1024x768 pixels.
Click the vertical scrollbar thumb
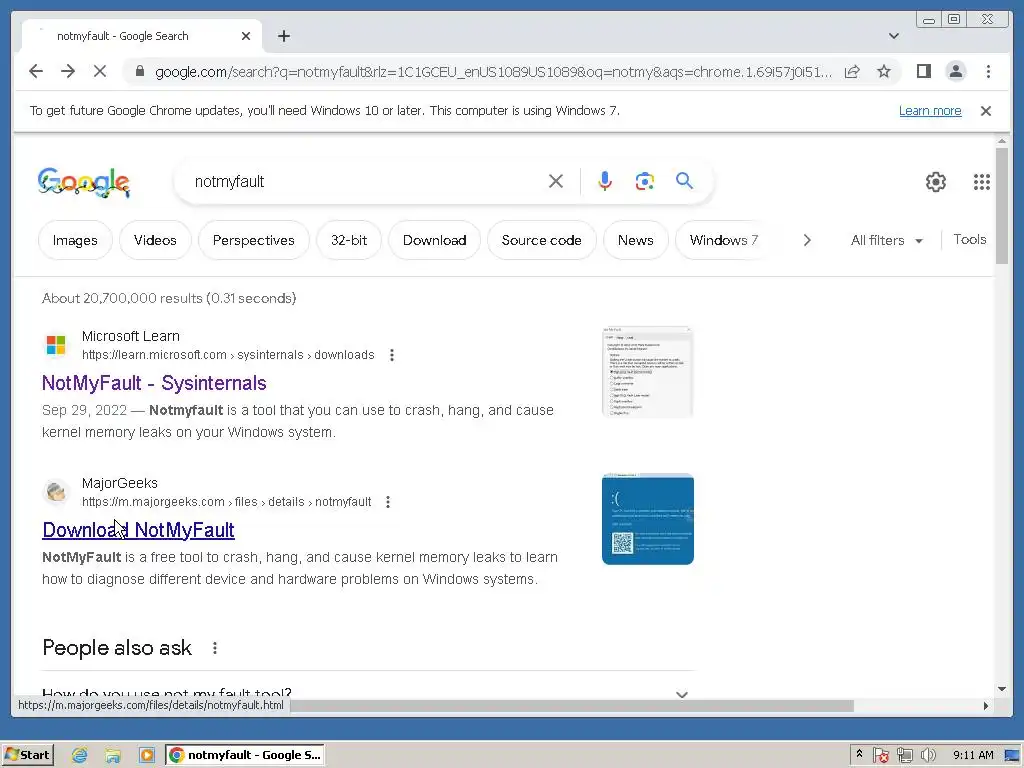coord(1002,206)
